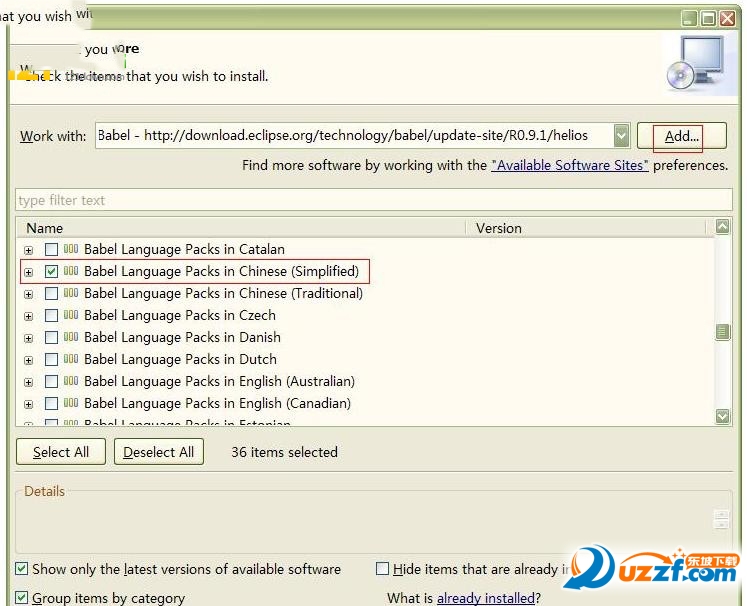Check Babel Language Packs in English (Australian)
Viewport: 747px width, 606px height.
tap(51, 381)
